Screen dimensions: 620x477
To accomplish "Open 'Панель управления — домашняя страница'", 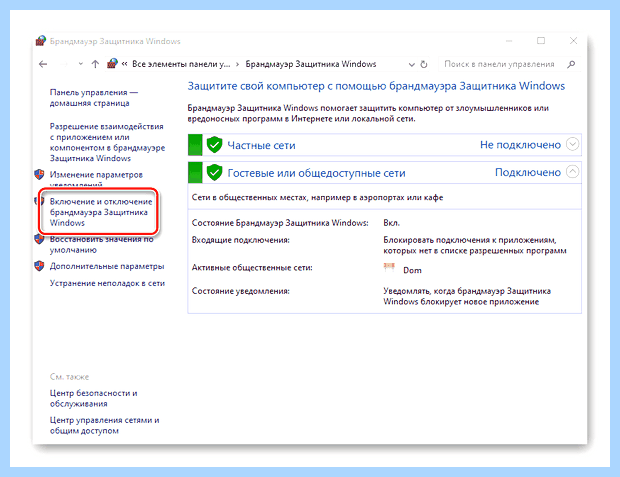I will coord(94,98).
